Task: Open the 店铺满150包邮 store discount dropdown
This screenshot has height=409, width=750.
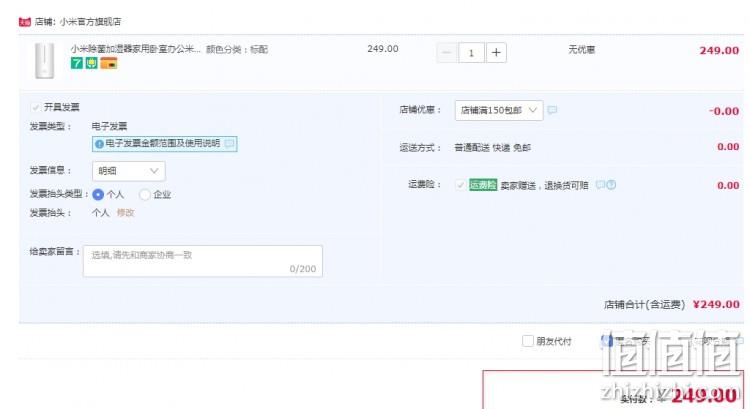Action: click(x=499, y=111)
